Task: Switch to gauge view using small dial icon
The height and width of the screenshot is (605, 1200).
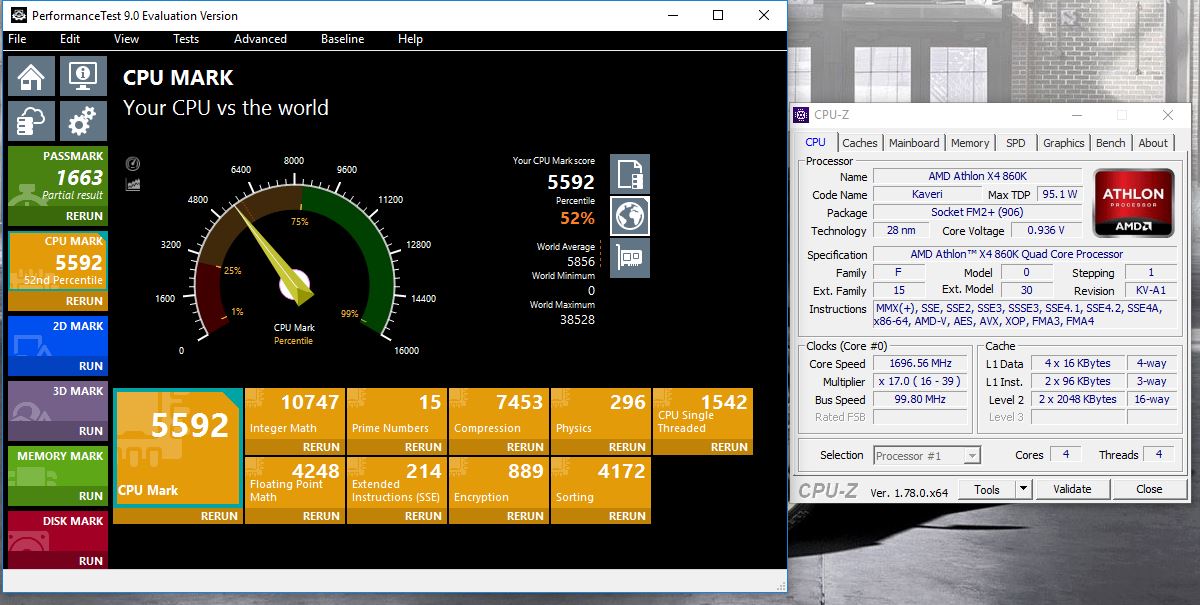Action: tap(133, 164)
